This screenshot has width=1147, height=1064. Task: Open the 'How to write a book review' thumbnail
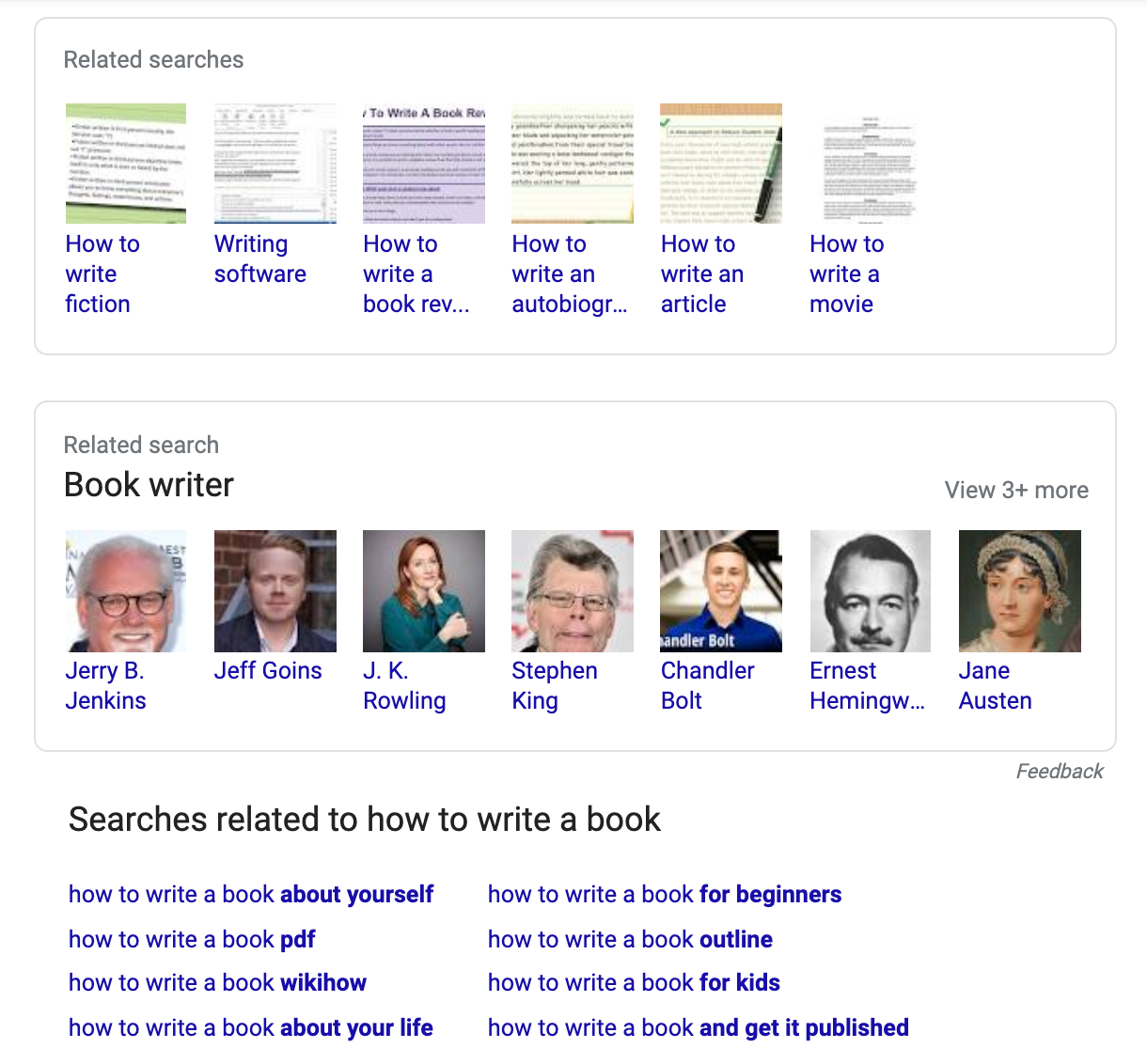click(x=424, y=164)
